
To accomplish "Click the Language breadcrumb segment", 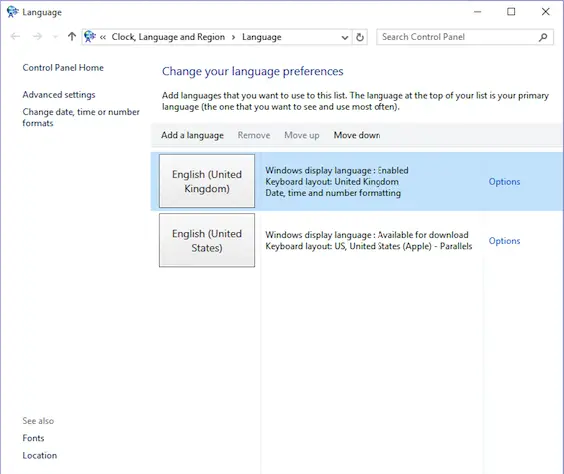I will pyautogui.click(x=261, y=37).
